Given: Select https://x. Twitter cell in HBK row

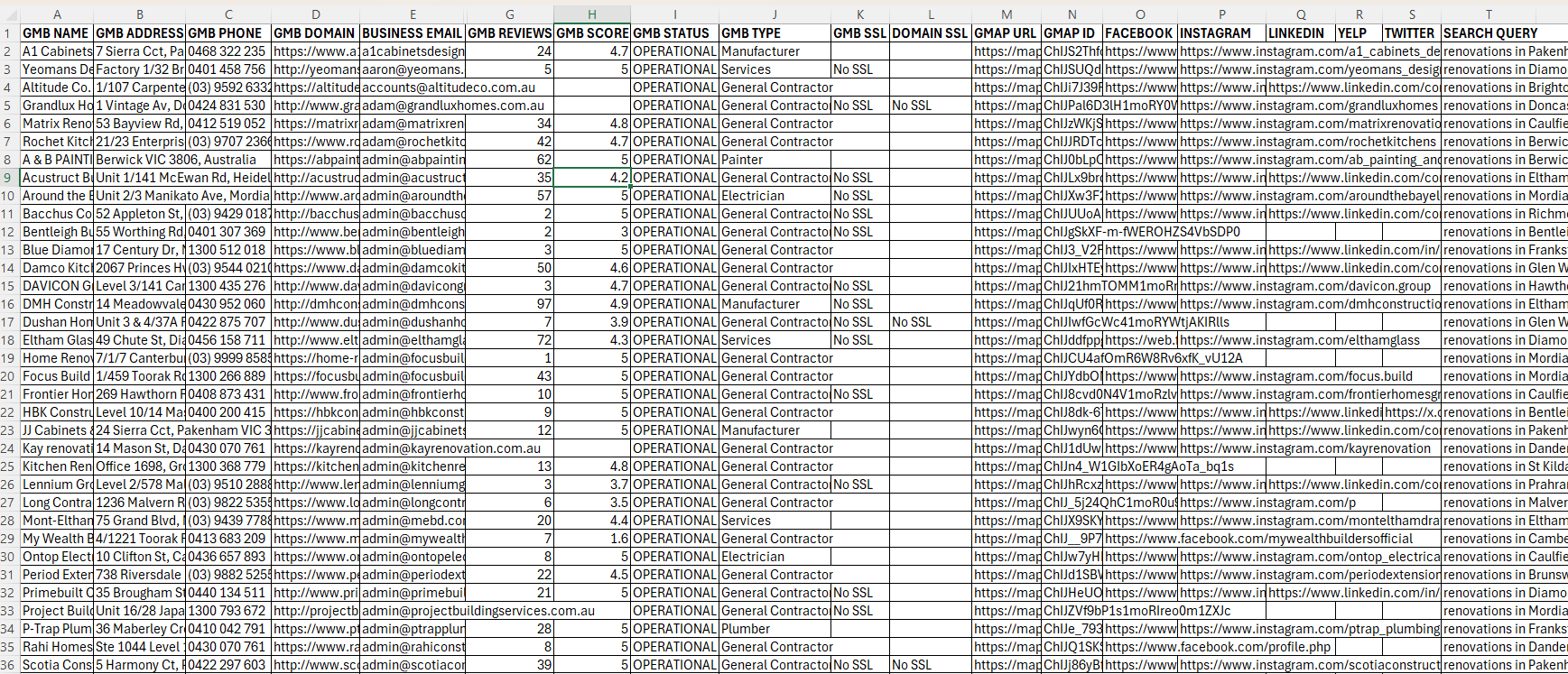Looking at the screenshot, I should tap(1412, 412).
